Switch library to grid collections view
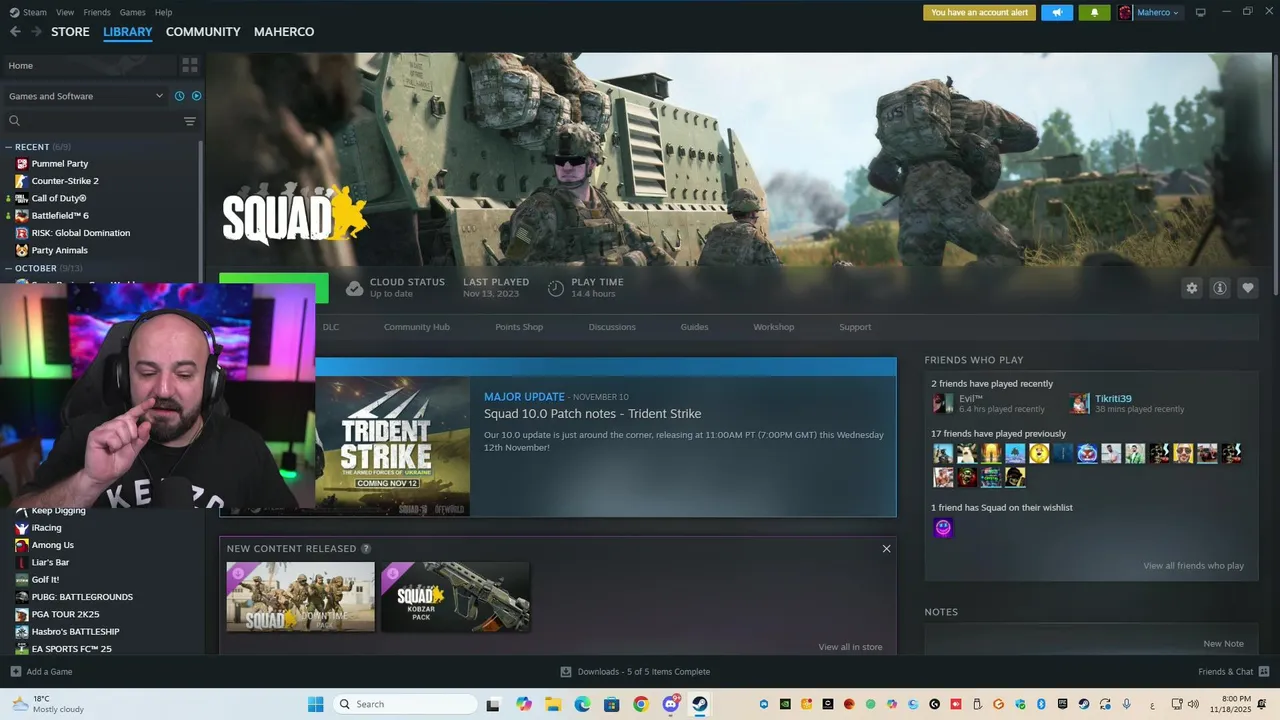This screenshot has width=1280, height=720. [x=190, y=66]
